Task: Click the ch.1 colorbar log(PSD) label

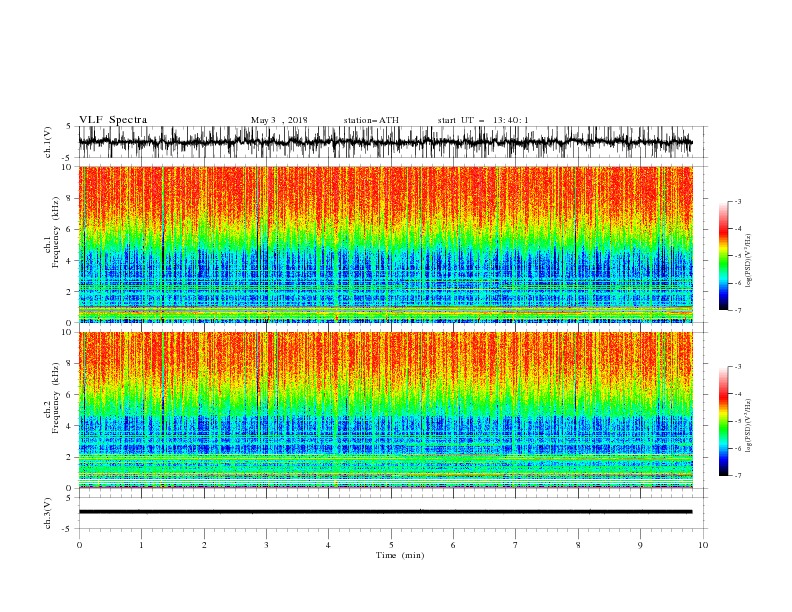Action: pos(748,261)
